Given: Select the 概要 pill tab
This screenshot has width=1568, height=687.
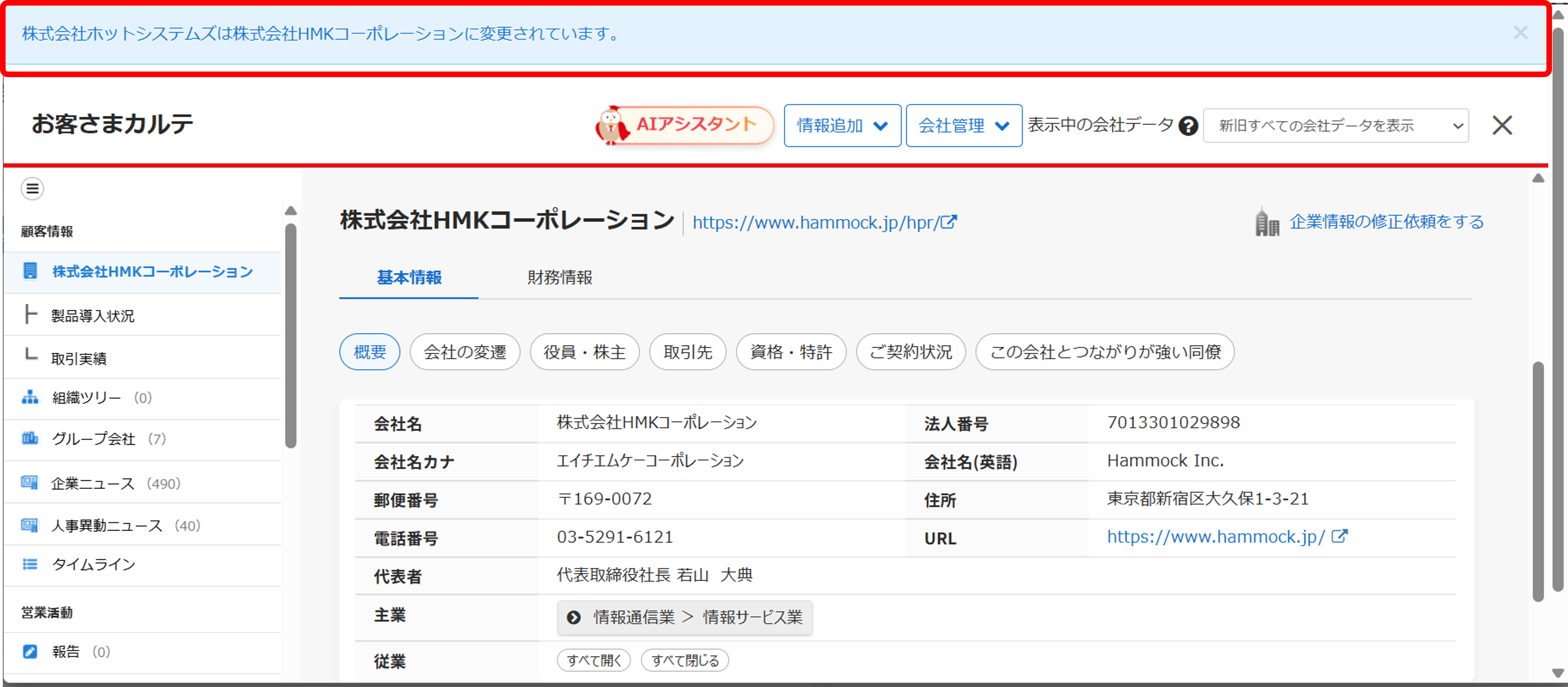Looking at the screenshot, I should [370, 352].
